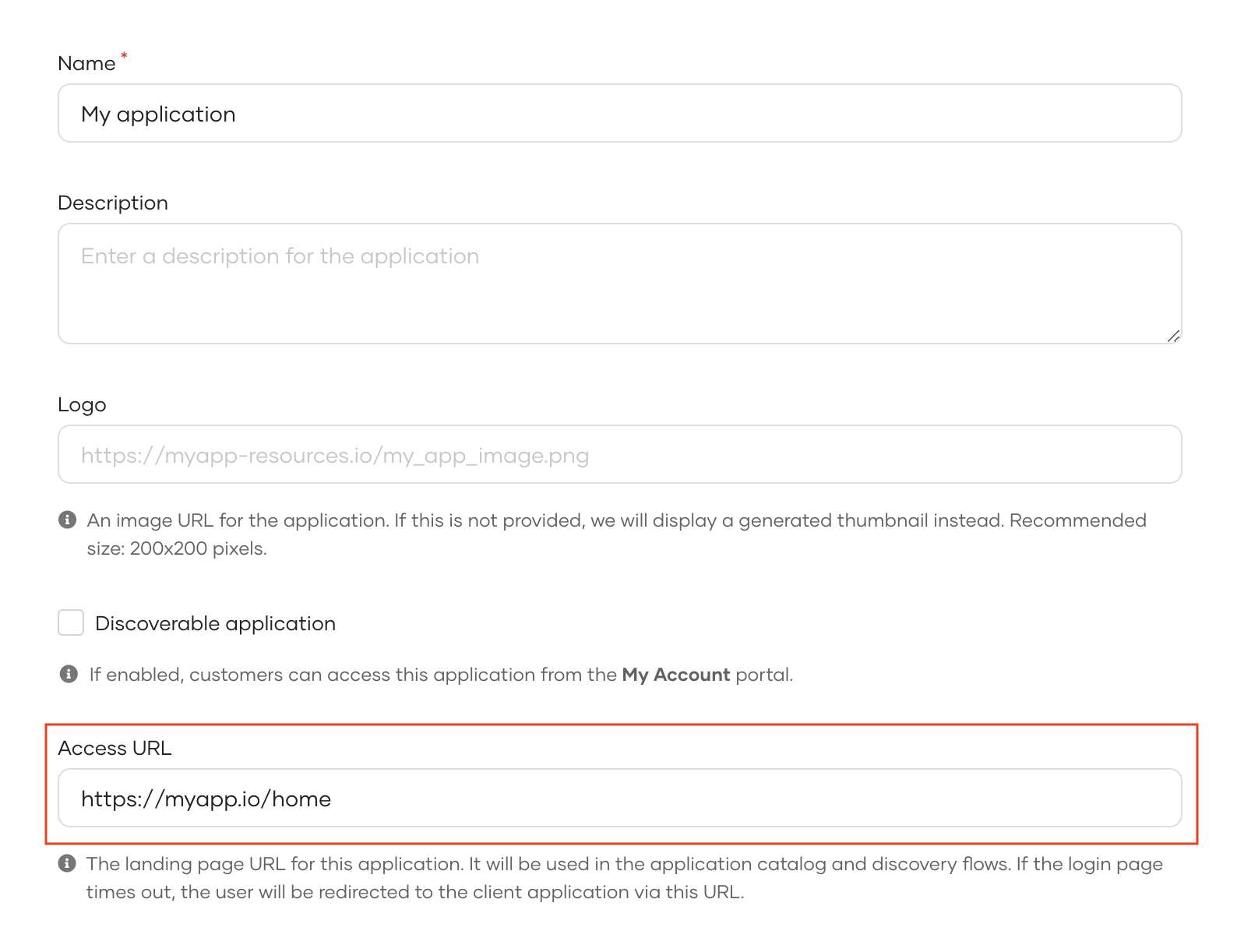Click the info circle mentioning the My Account portal
The image size is (1237, 952).
69,673
